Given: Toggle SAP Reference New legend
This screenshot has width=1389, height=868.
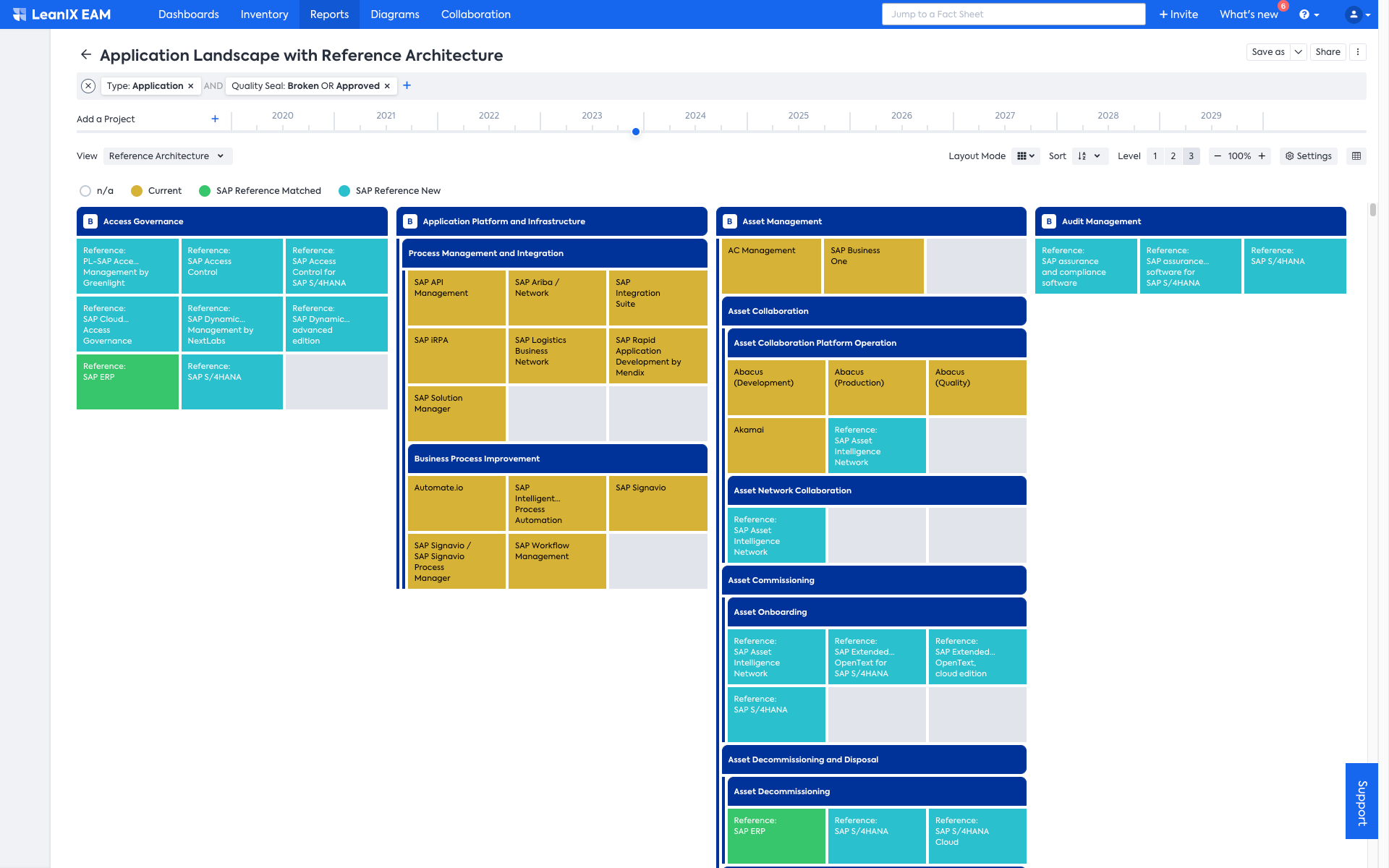Looking at the screenshot, I should pos(389,191).
